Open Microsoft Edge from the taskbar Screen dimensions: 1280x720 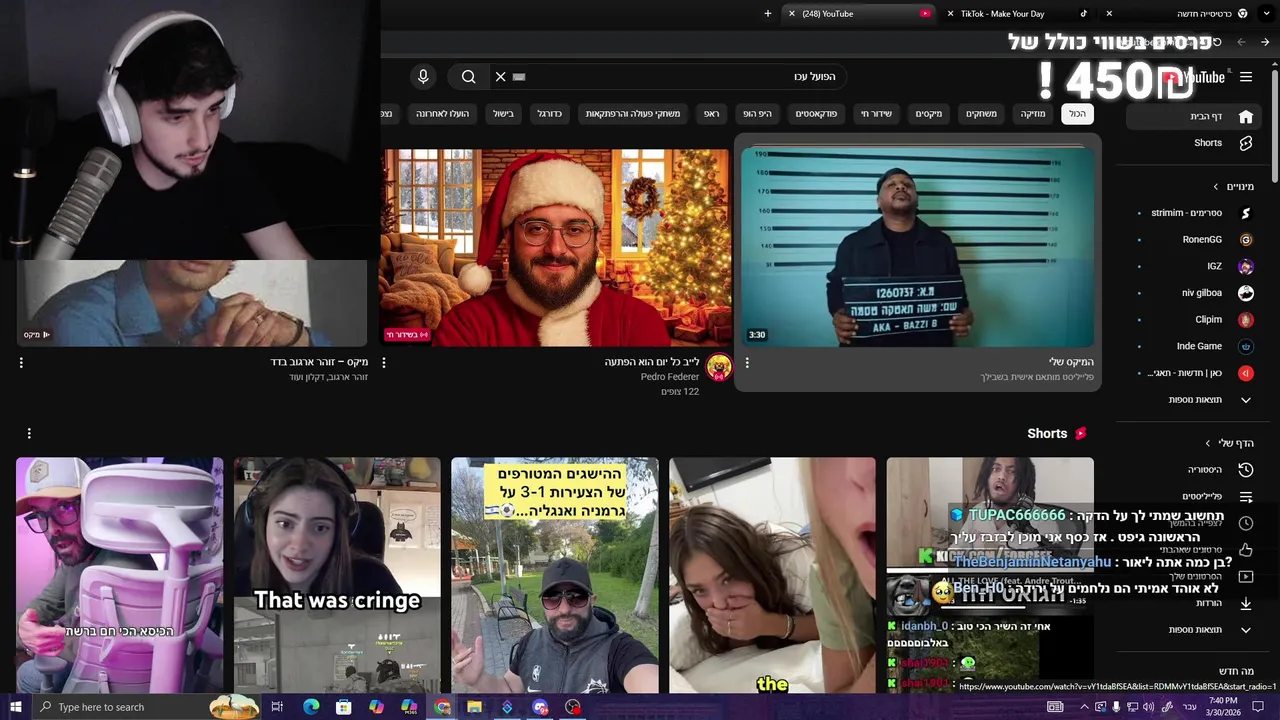[311, 707]
